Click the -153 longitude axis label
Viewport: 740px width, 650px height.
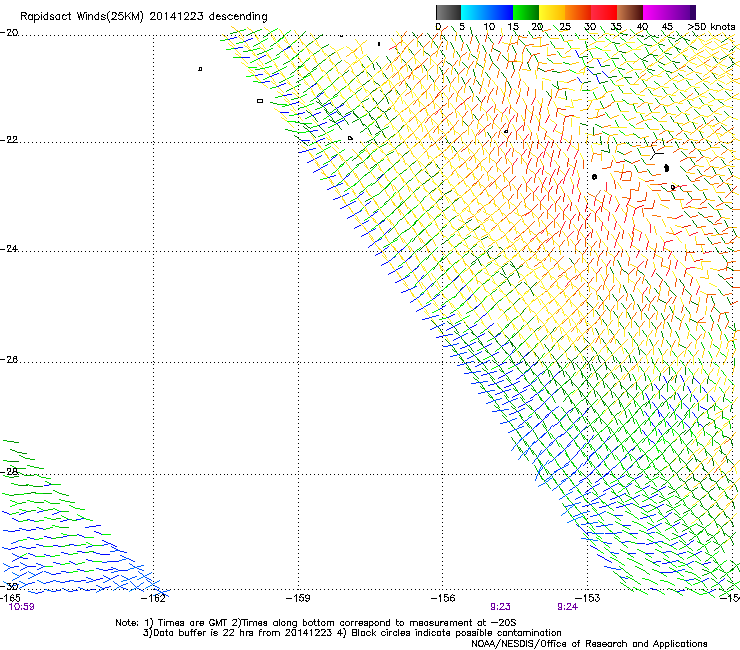pyautogui.click(x=588, y=598)
